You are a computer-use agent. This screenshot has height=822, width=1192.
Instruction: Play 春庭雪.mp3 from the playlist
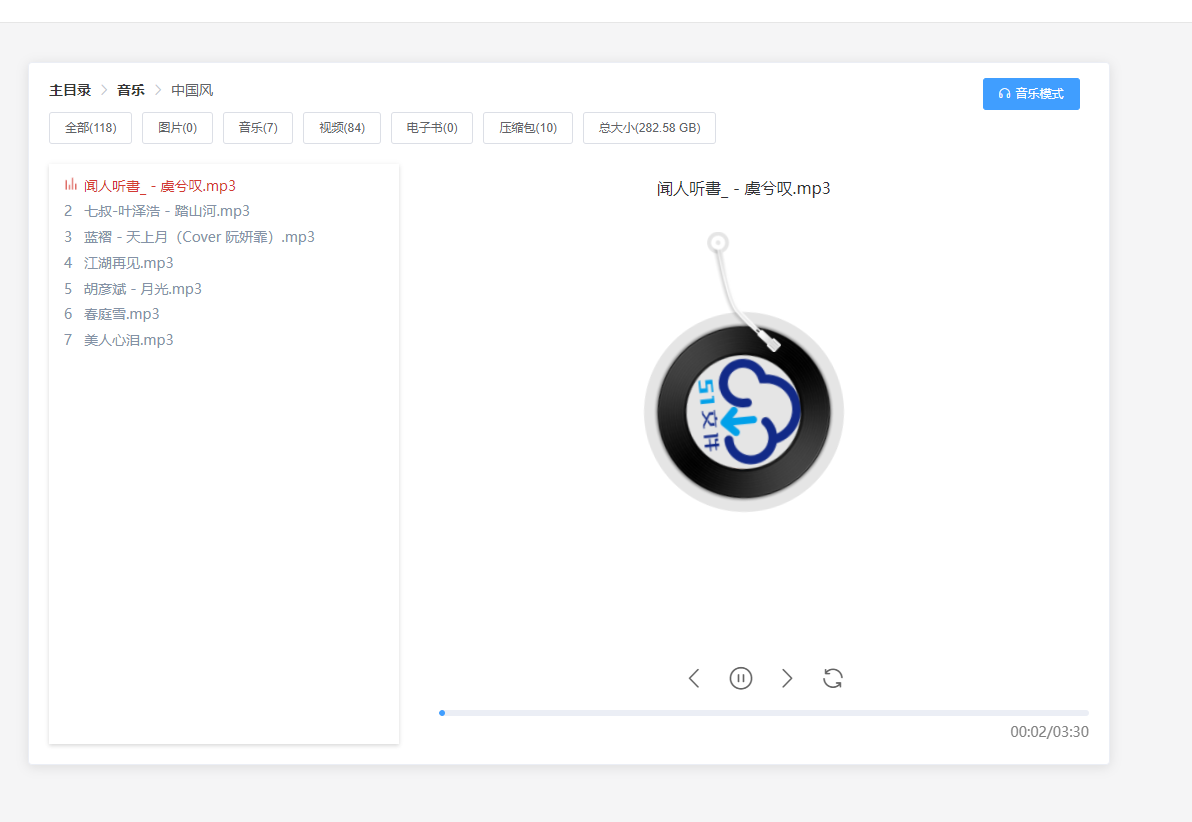[122, 314]
